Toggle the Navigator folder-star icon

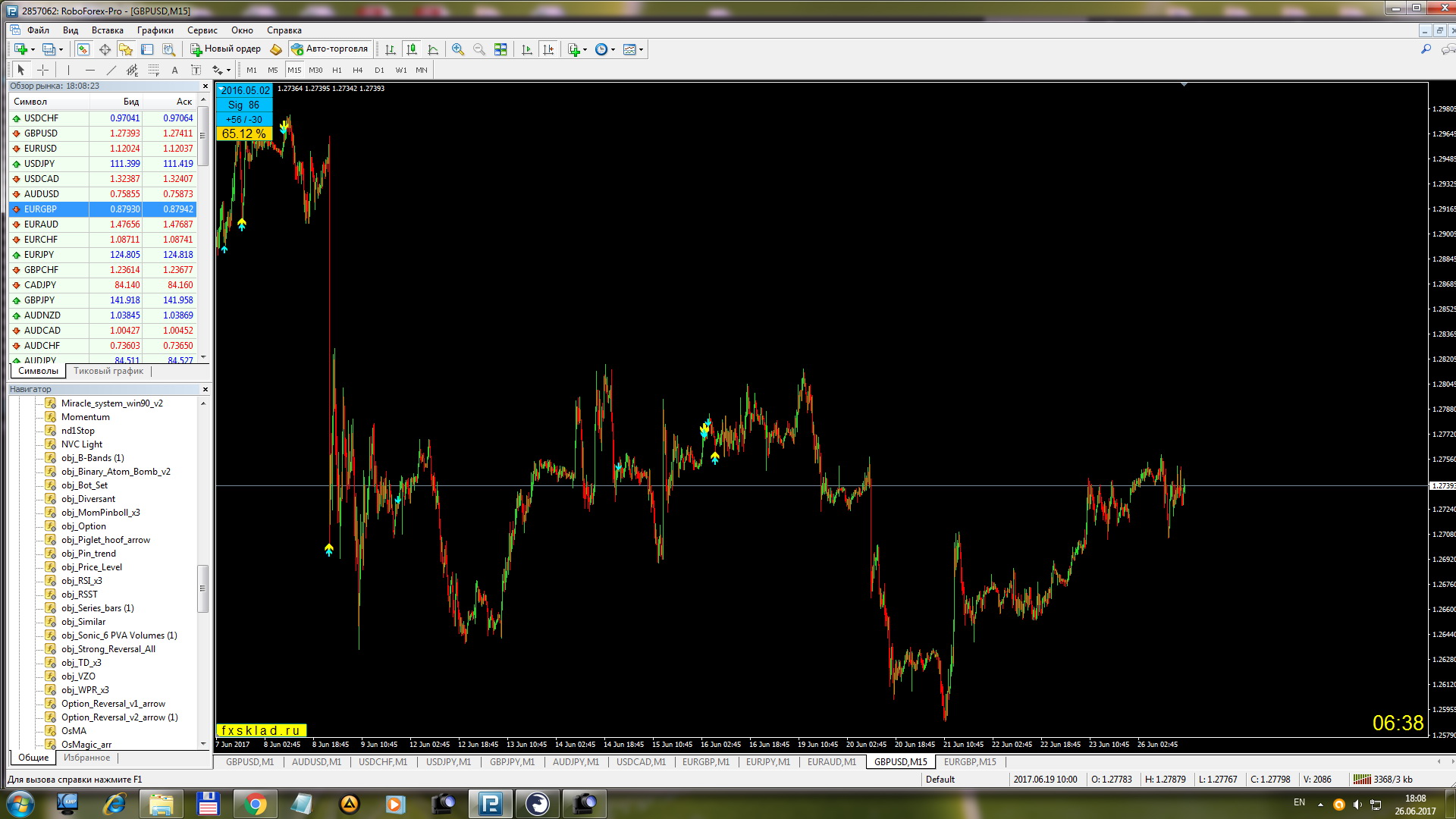tap(126, 49)
